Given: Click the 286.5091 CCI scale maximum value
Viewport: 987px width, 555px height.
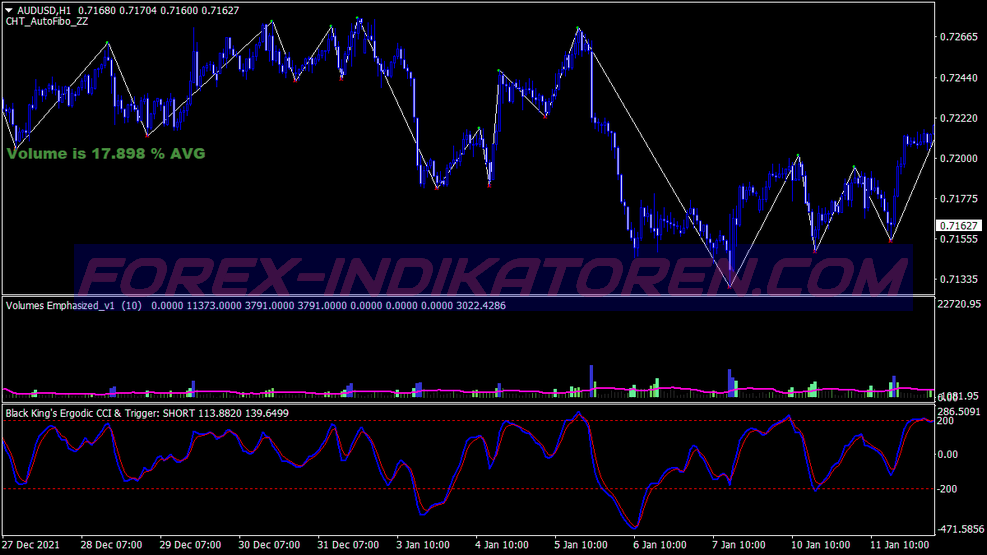Looking at the screenshot, I should pos(960,411).
